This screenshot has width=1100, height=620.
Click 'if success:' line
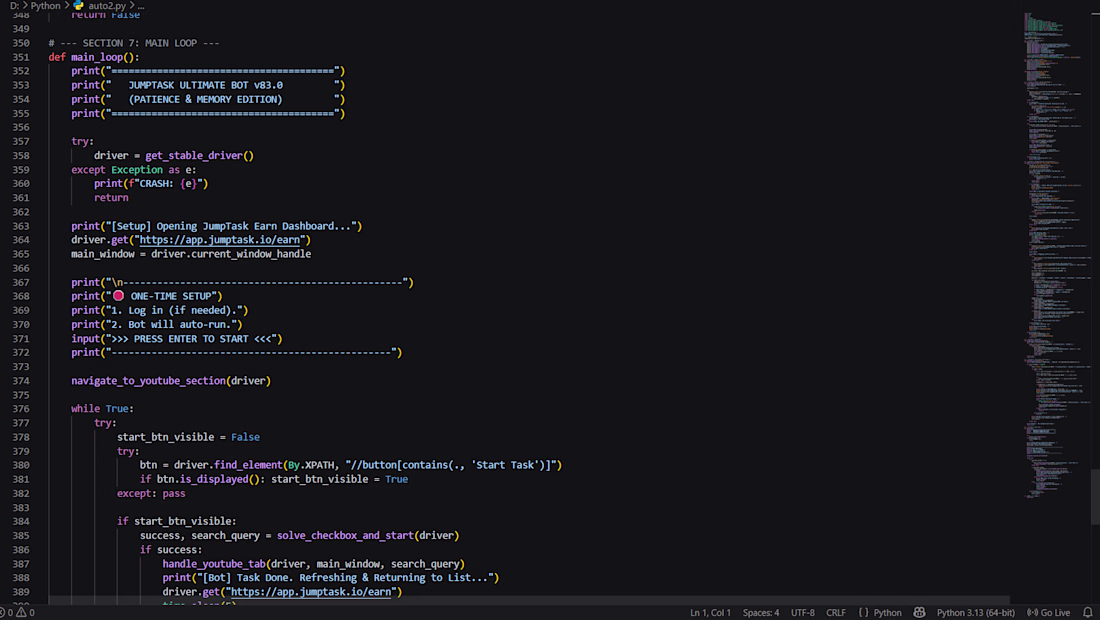pos(170,550)
